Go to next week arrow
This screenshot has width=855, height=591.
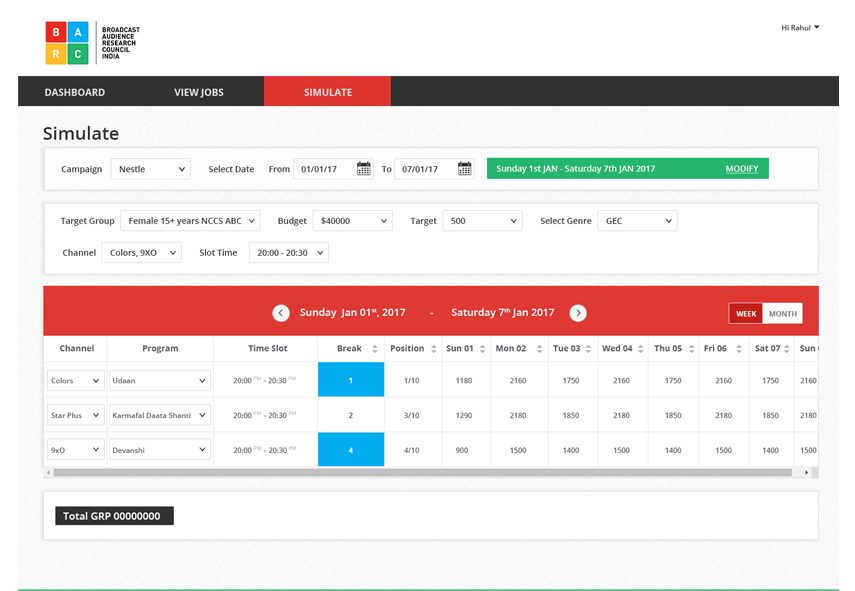click(x=578, y=313)
